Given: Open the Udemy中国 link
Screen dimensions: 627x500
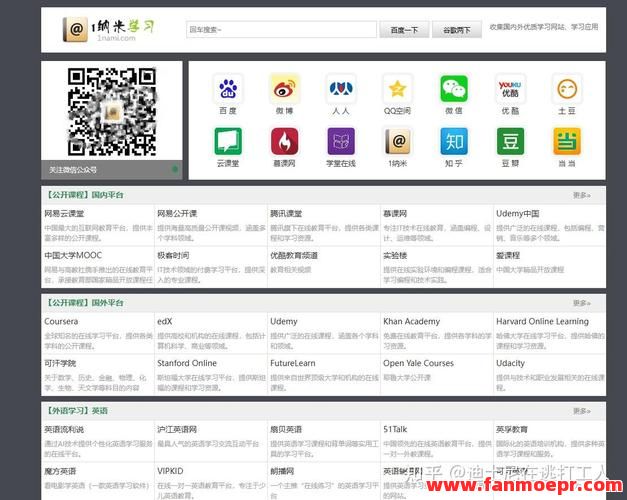Looking at the screenshot, I should click(517, 214).
